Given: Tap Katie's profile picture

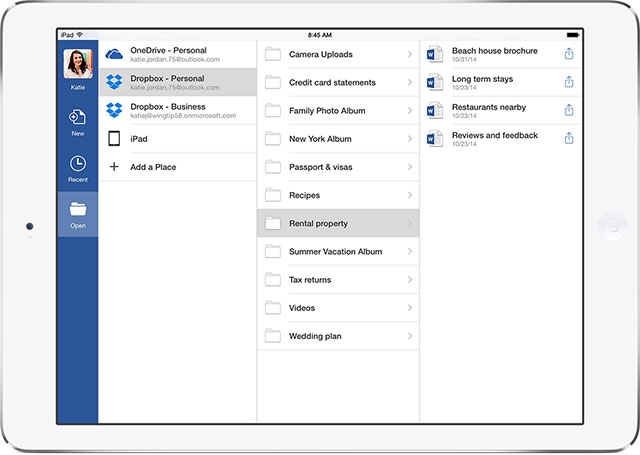Looking at the screenshot, I should tap(77, 64).
